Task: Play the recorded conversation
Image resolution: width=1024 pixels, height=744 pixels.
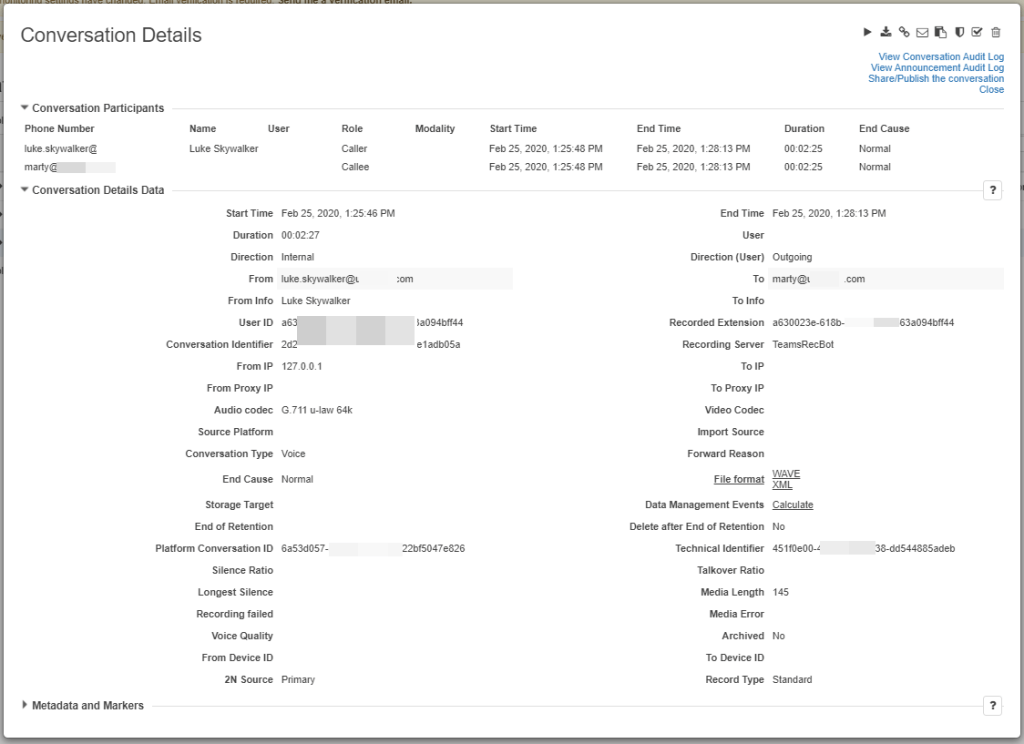Action: (868, 32)
